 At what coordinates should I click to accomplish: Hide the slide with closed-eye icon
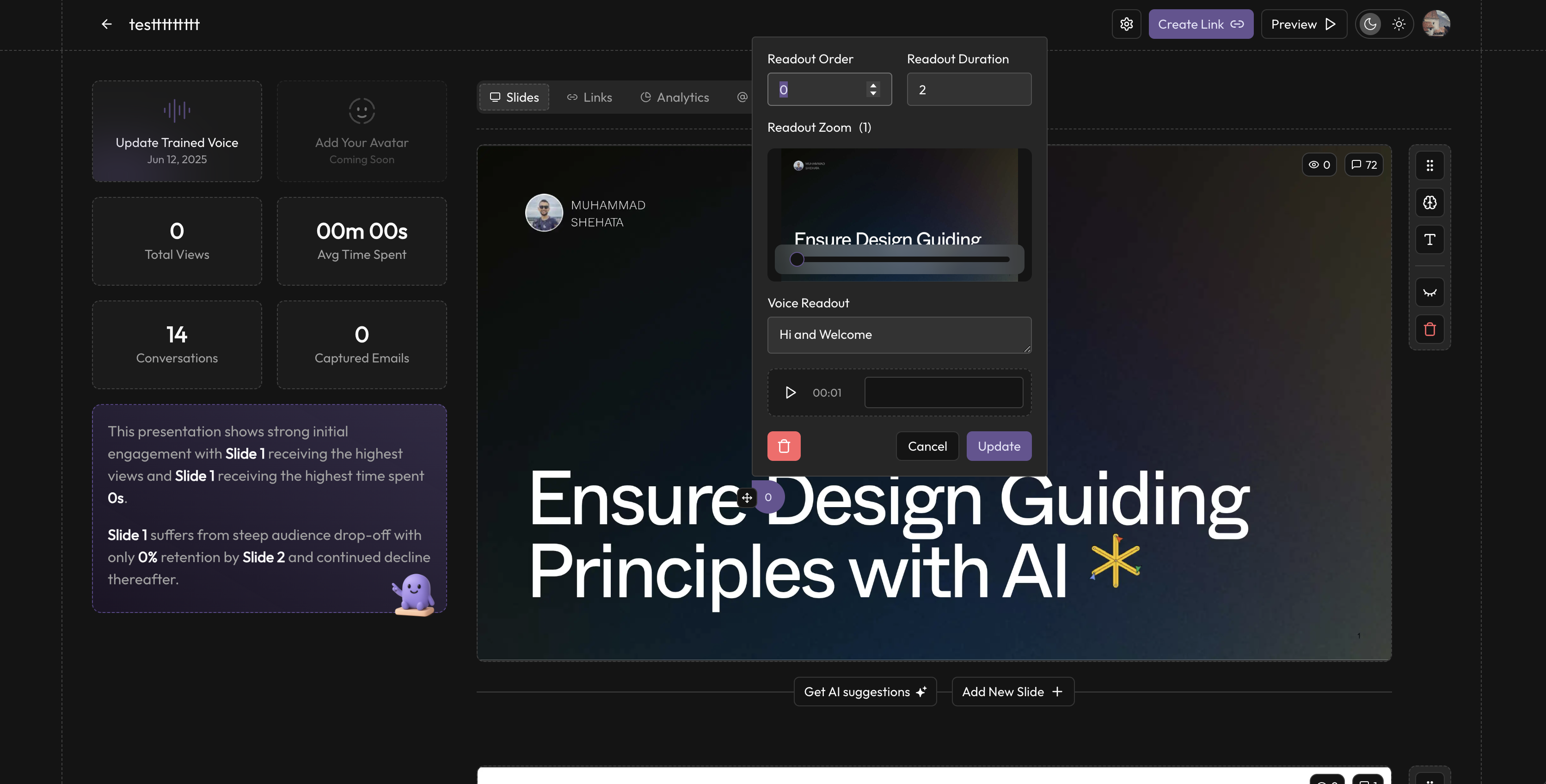1429,292
